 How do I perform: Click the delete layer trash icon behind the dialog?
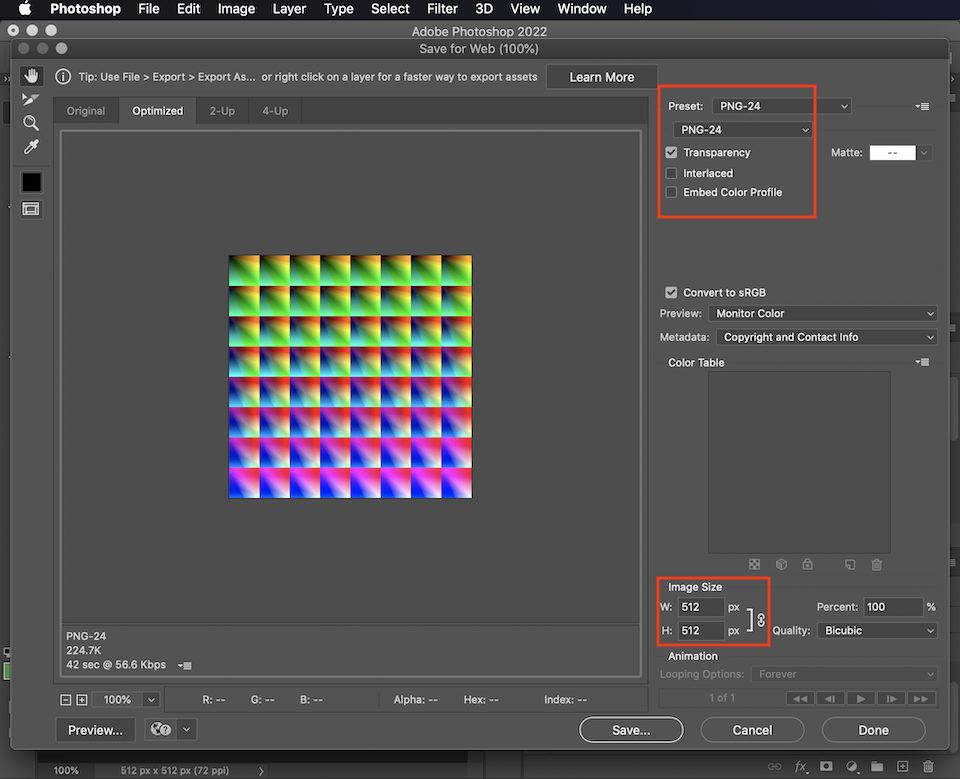point(928,766)
